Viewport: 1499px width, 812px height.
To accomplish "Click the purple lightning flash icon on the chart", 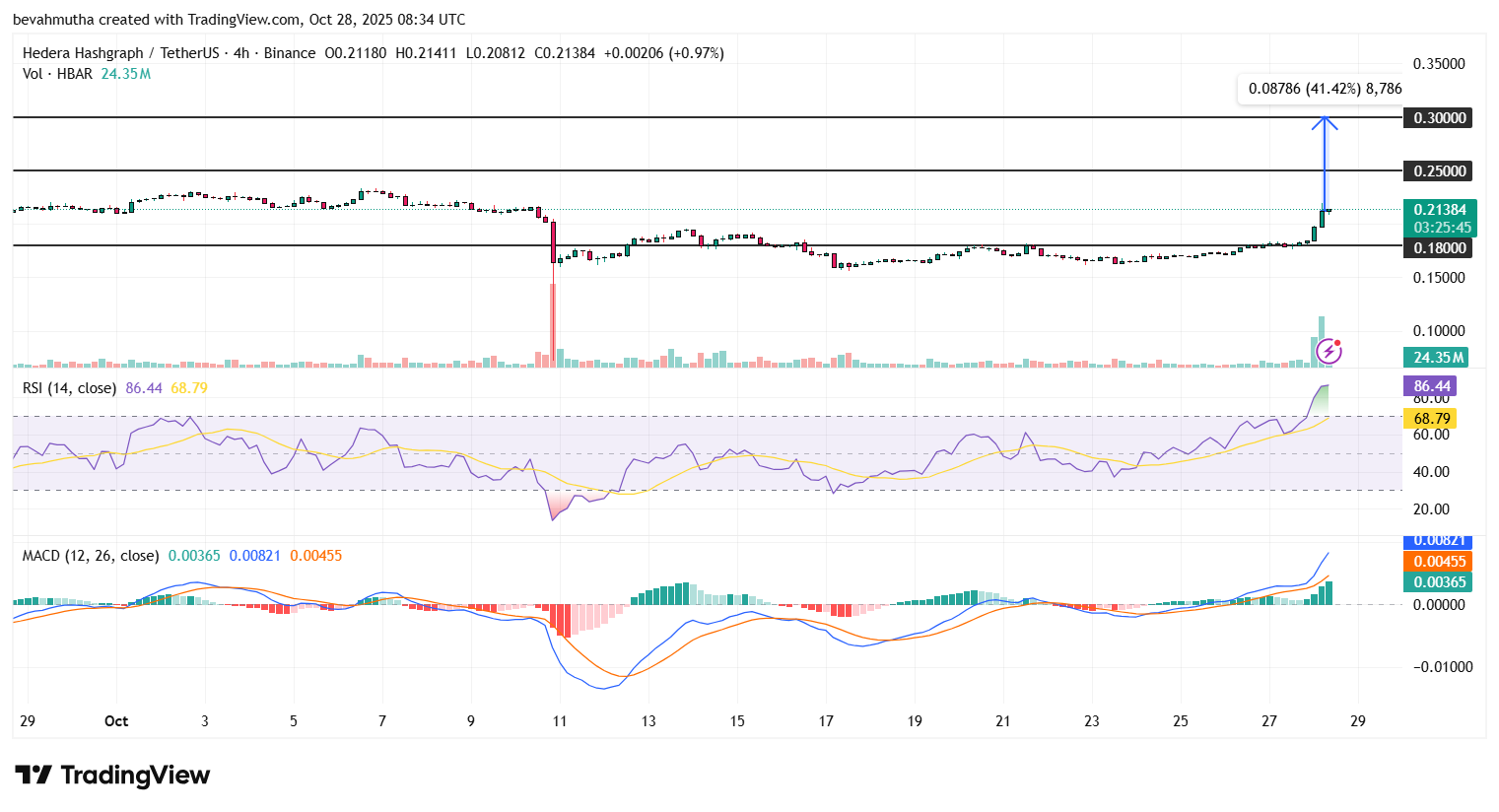I will 1329,351.
